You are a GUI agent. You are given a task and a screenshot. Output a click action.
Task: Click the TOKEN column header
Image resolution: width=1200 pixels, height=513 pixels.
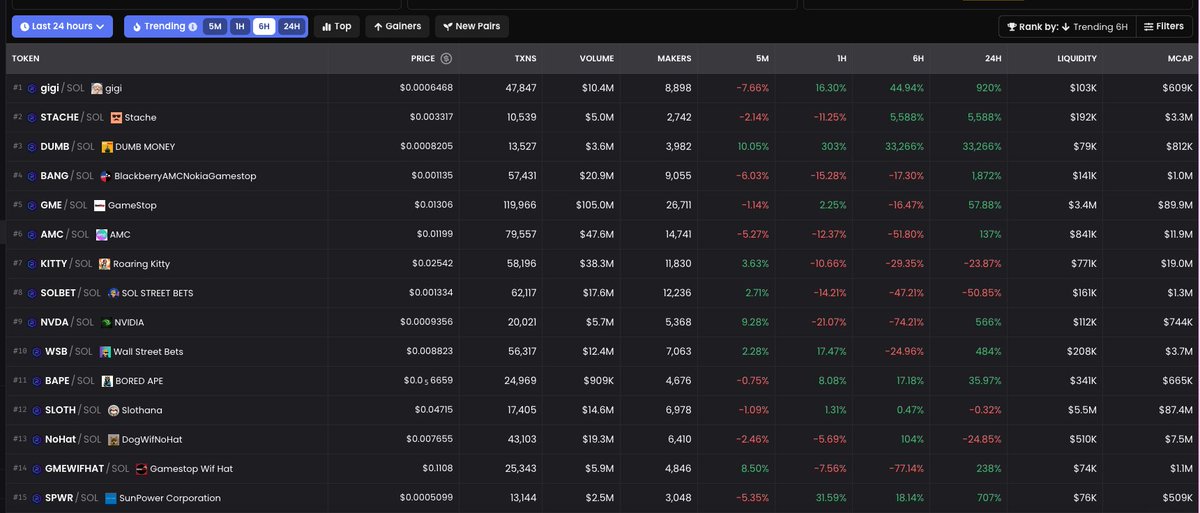26,59
